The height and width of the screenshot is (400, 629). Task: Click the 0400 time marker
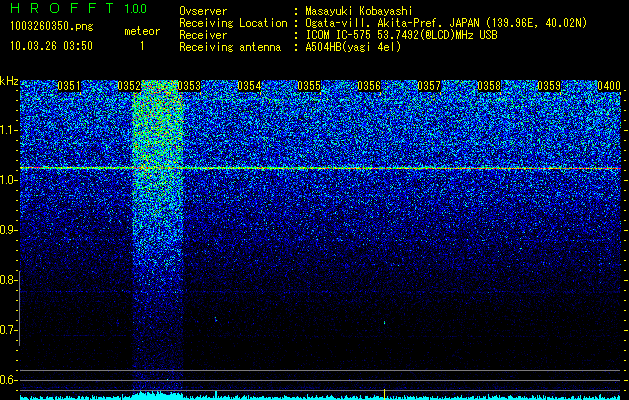point(609,86)
